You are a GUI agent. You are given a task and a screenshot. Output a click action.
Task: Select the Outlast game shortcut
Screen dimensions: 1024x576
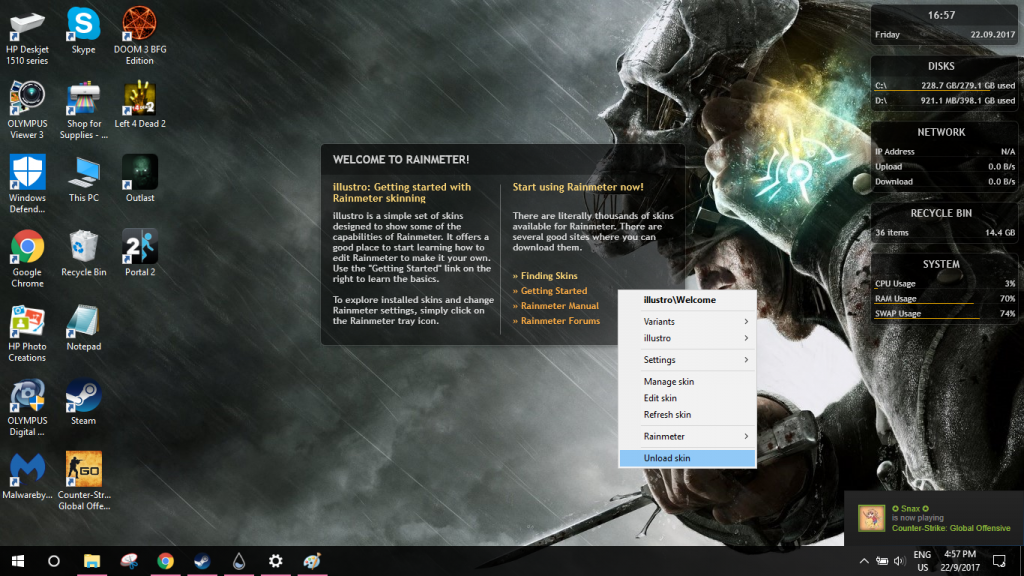140,179
